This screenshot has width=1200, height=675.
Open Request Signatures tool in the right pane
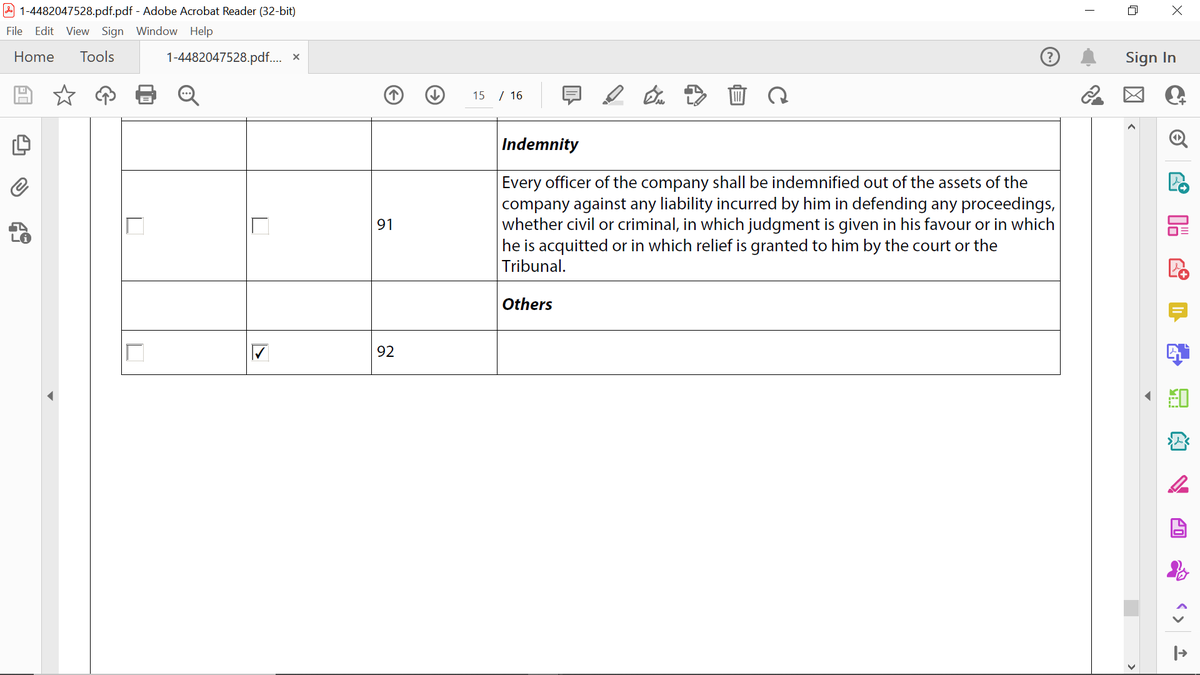click(x=1178, y=570)
